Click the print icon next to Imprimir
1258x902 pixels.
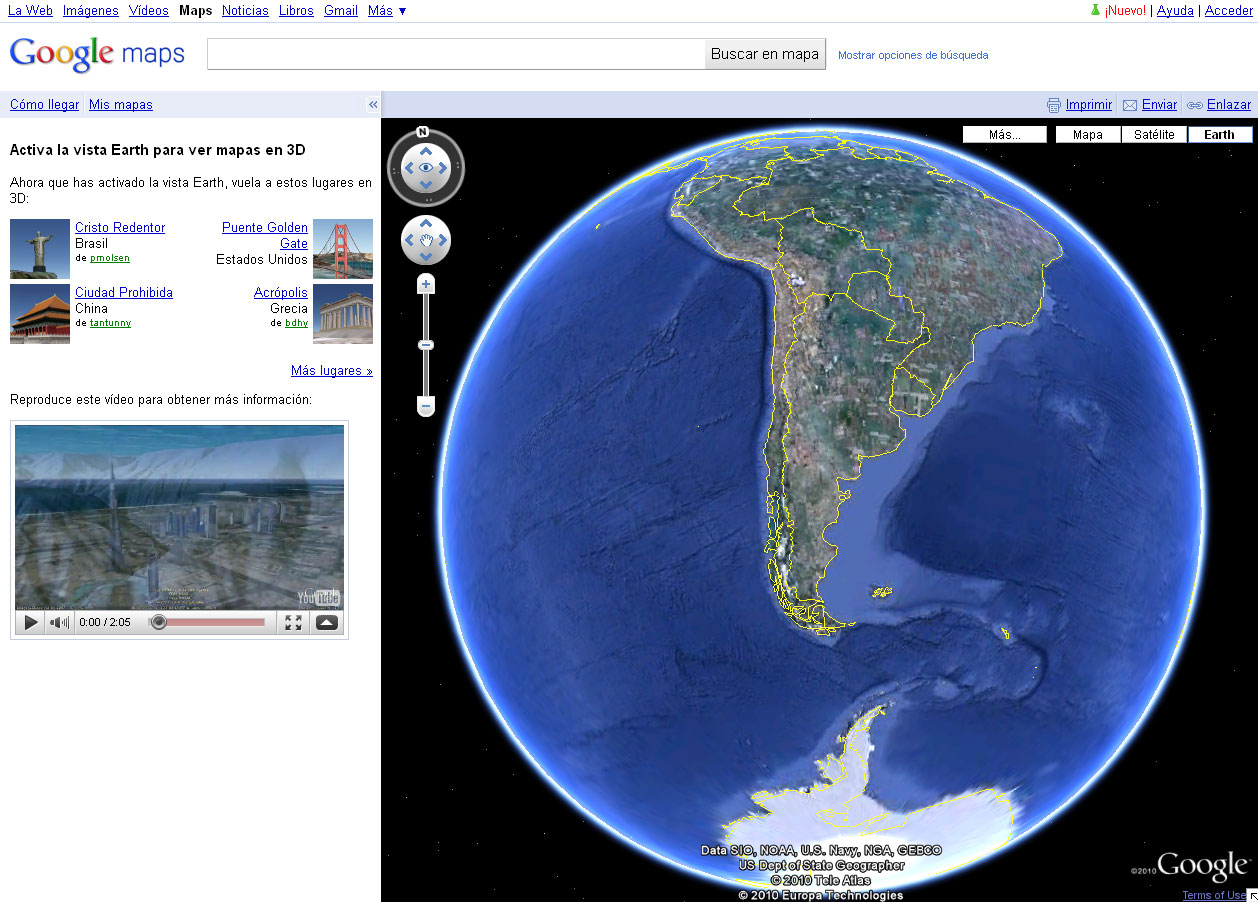[x=1054, y=104]
